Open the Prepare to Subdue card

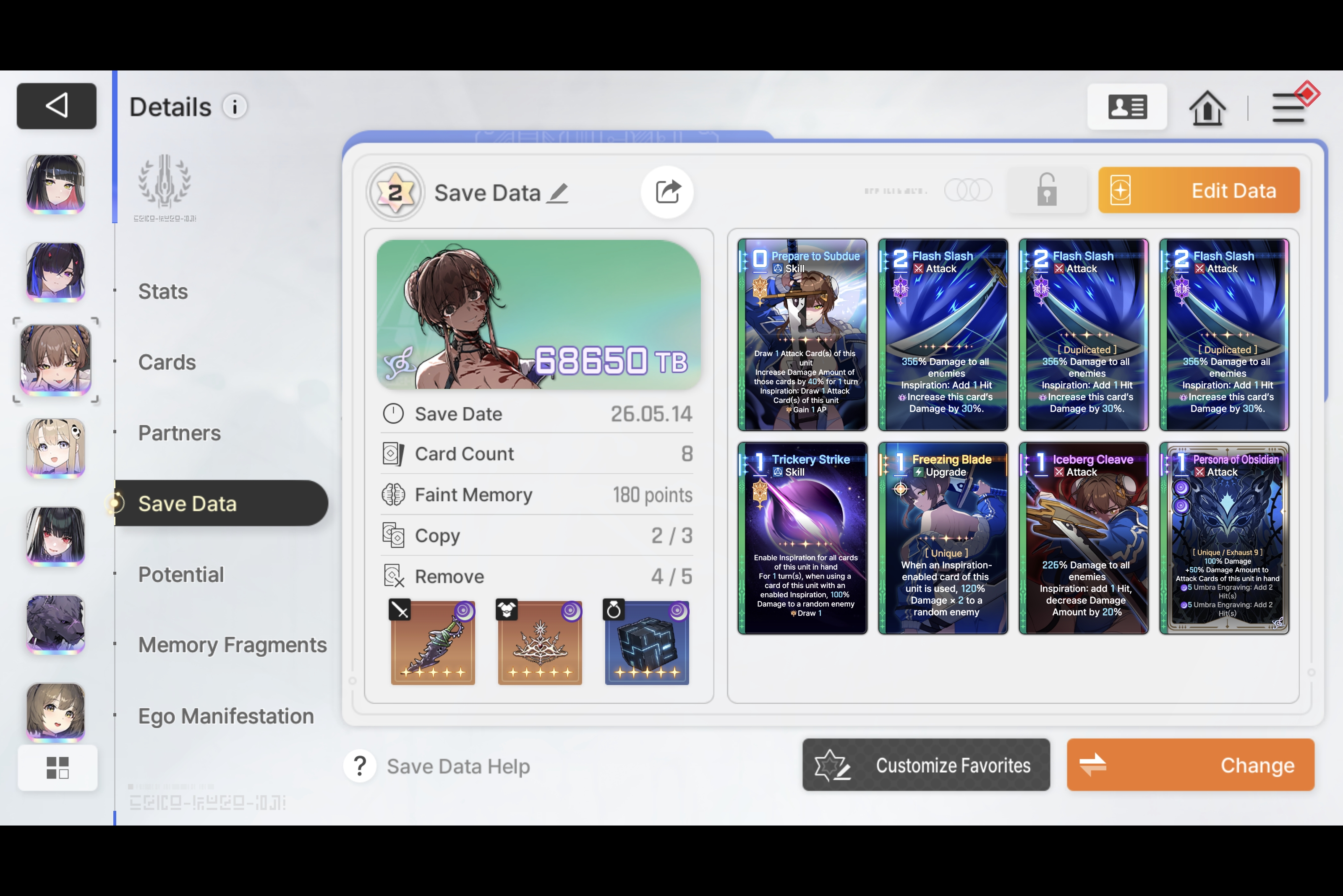(x=802, y=335)
